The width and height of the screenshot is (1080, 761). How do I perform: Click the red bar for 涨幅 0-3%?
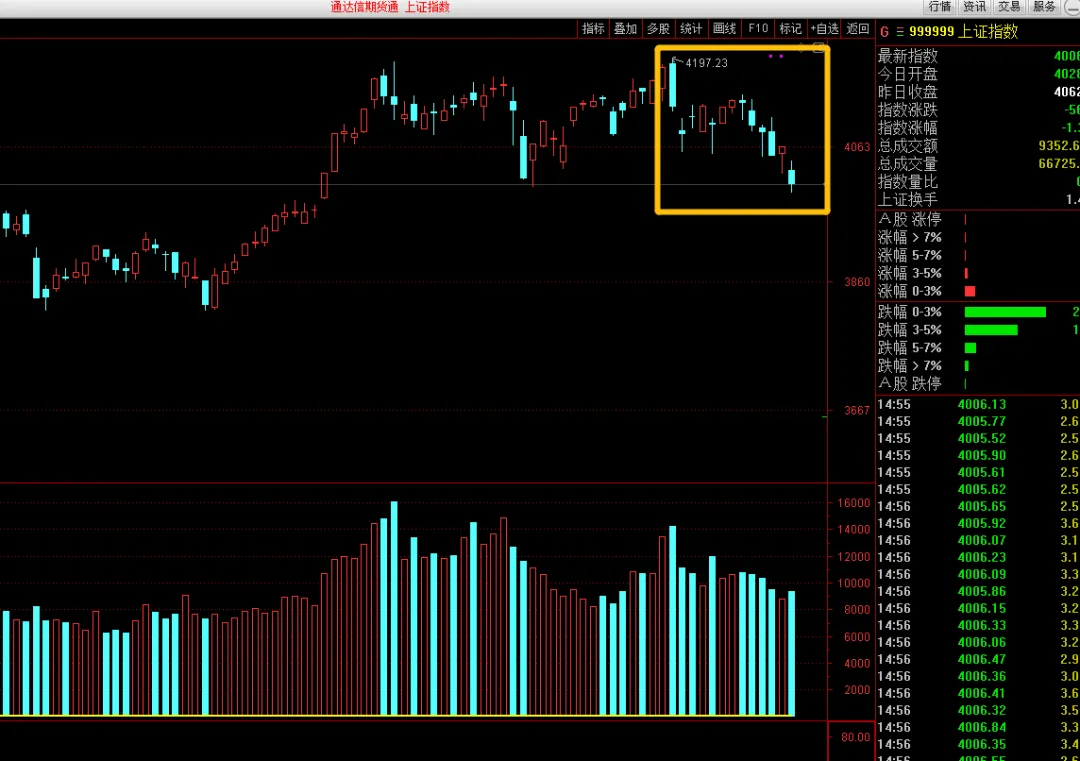970,291
